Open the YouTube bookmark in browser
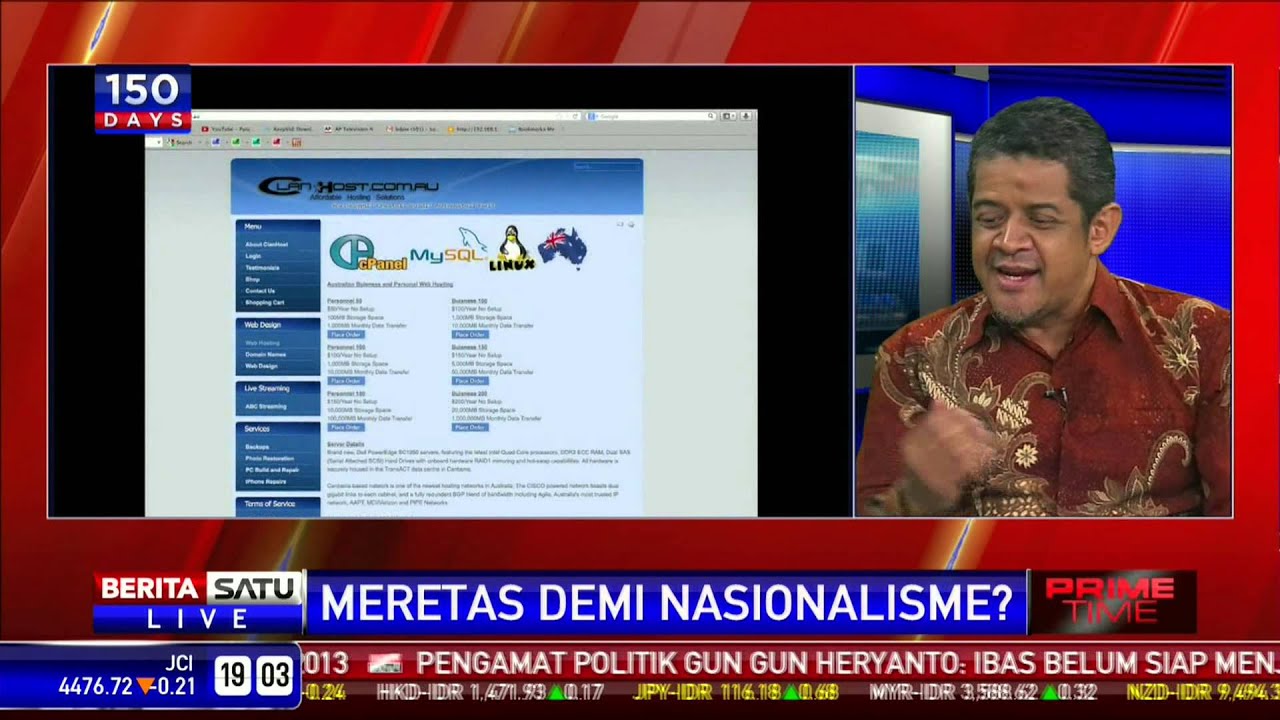The height and width of the screenshot is (720, 1280). pos(226,129)
